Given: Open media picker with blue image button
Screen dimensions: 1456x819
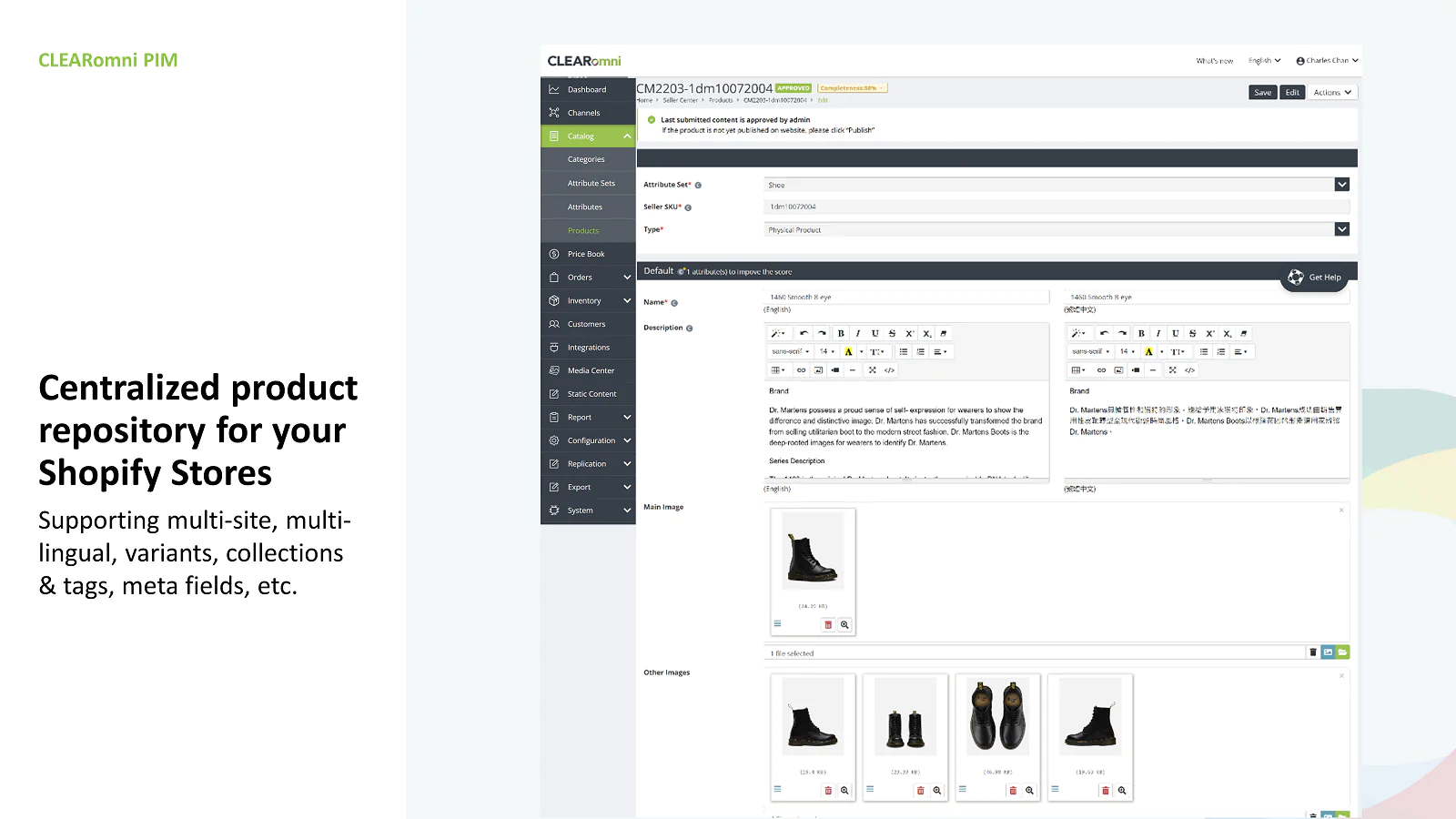Looking at the screenshot, I should coord(1328,652).
